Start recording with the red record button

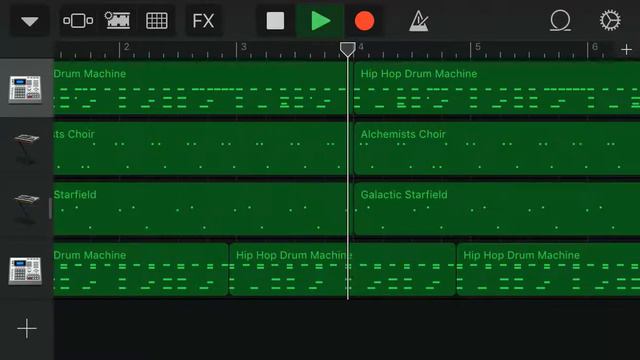pyautogui.click(x=364, y=21)
